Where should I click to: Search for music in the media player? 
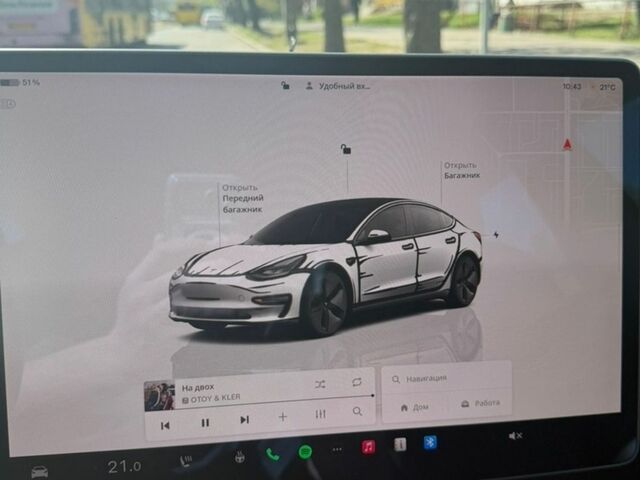click(x=357, y=411)
